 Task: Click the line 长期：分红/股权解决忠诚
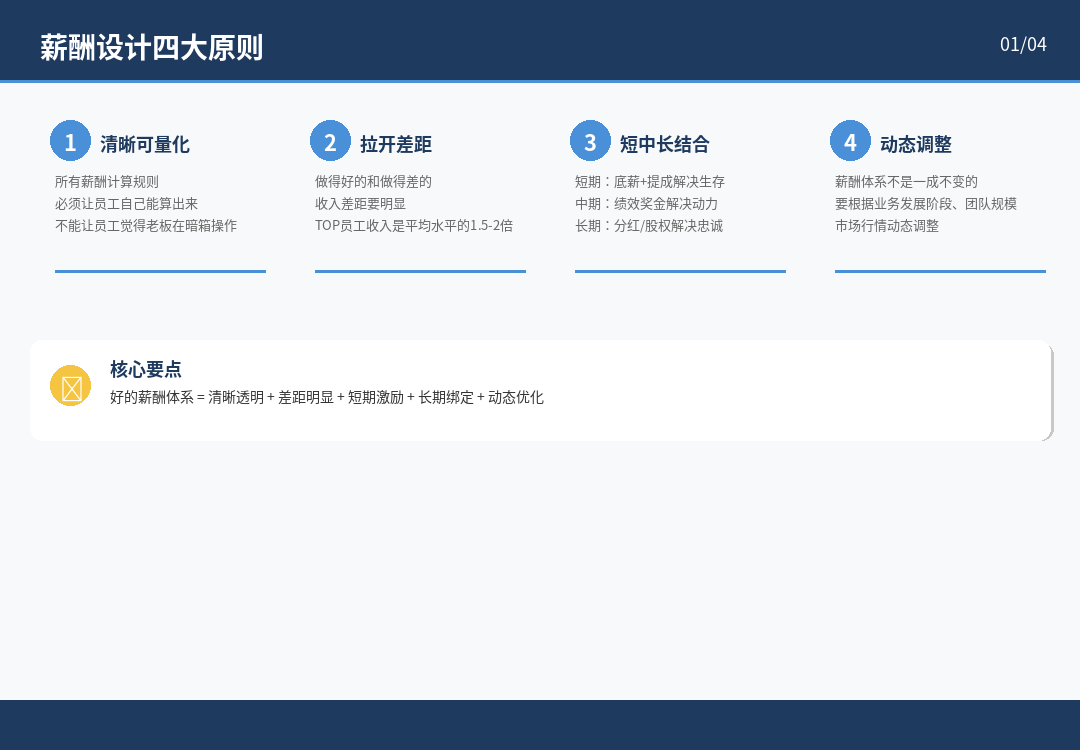pos(649,226)
